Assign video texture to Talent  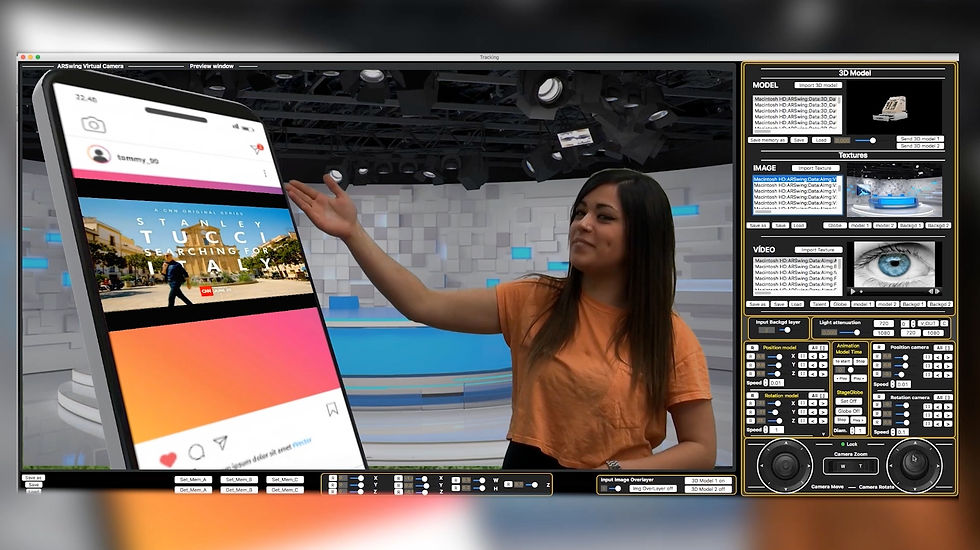point(819,304)
